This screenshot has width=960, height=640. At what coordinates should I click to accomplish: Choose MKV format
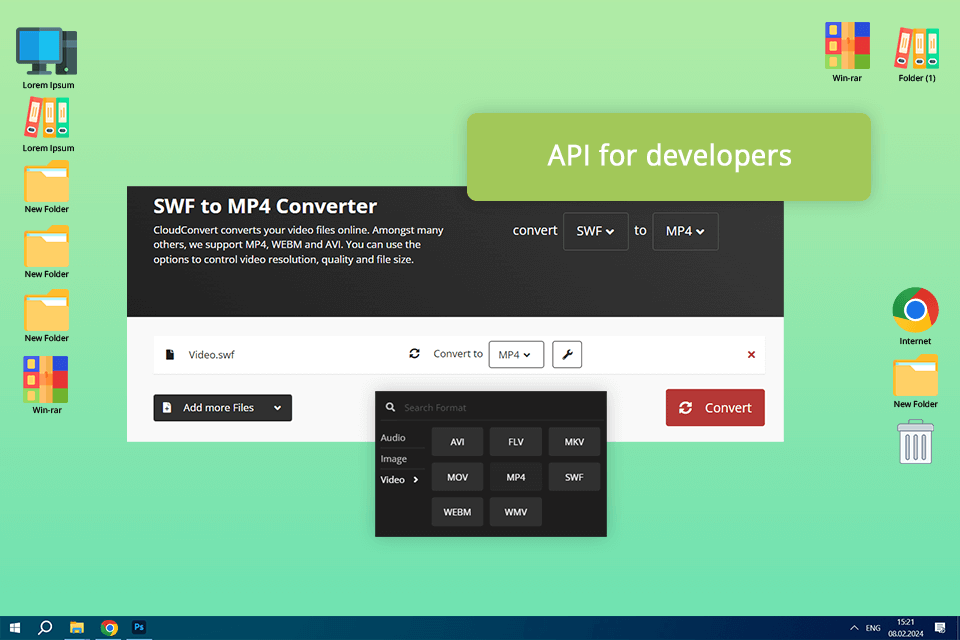574,442
